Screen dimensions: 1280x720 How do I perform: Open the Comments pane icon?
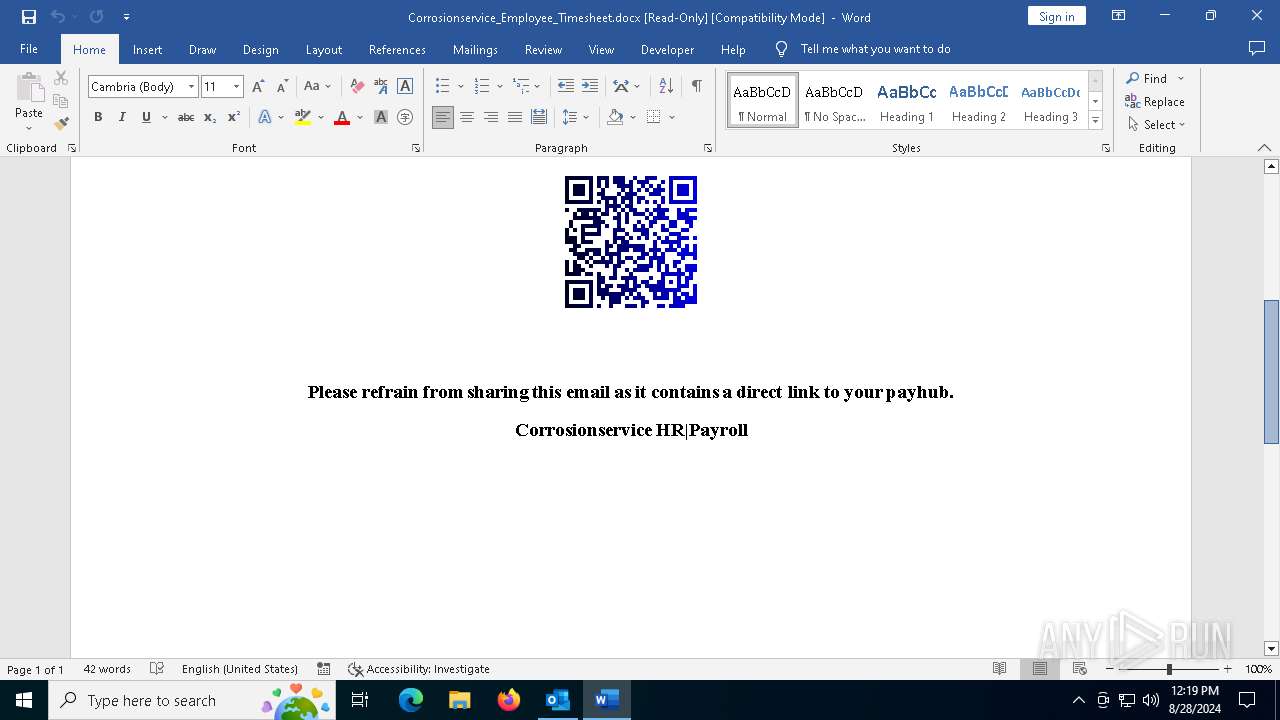pos(1257,49)
